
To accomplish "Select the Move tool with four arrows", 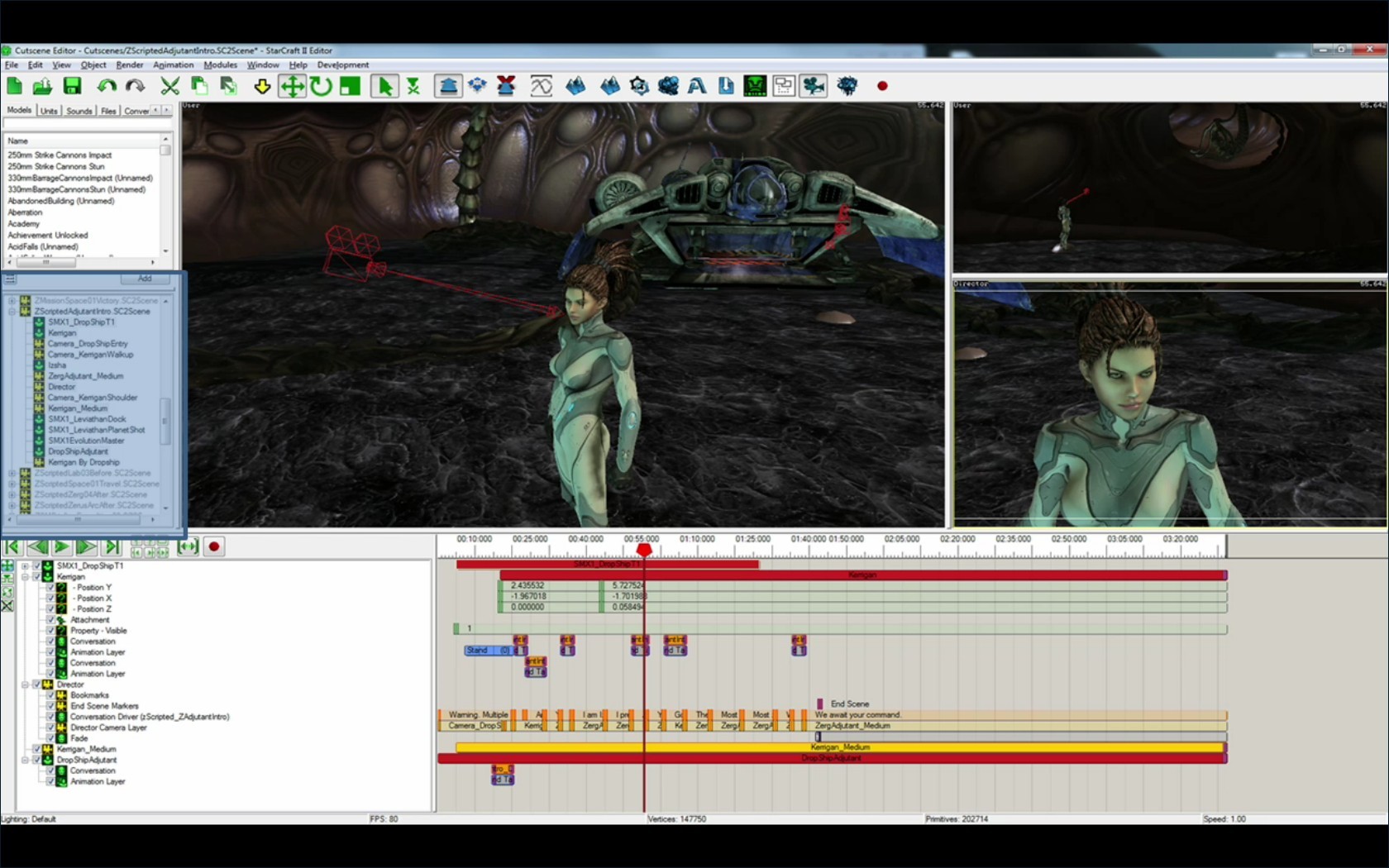I will (292, 86).
